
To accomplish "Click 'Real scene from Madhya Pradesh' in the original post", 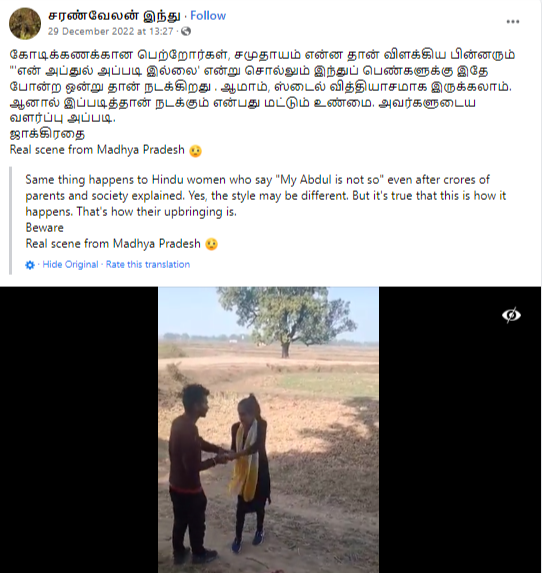I will tap(97, 150).
